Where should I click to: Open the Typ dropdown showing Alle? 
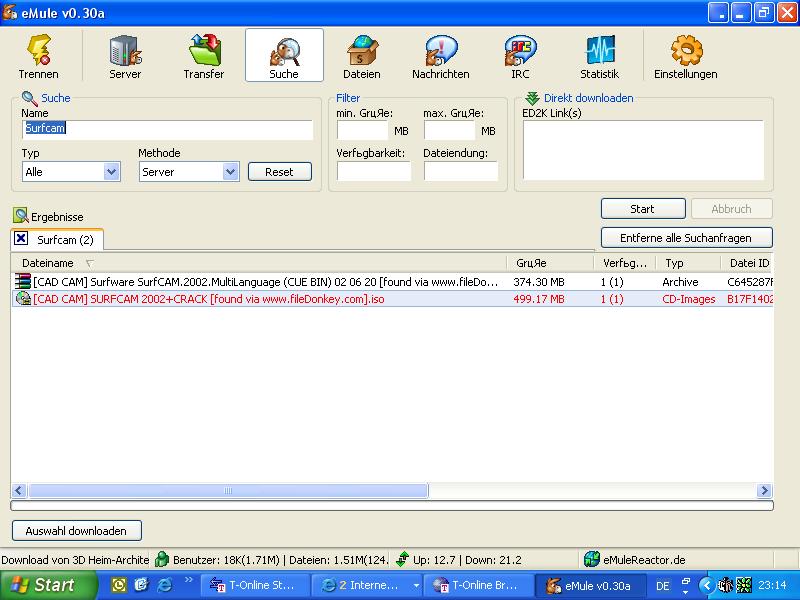click(111, 172)
